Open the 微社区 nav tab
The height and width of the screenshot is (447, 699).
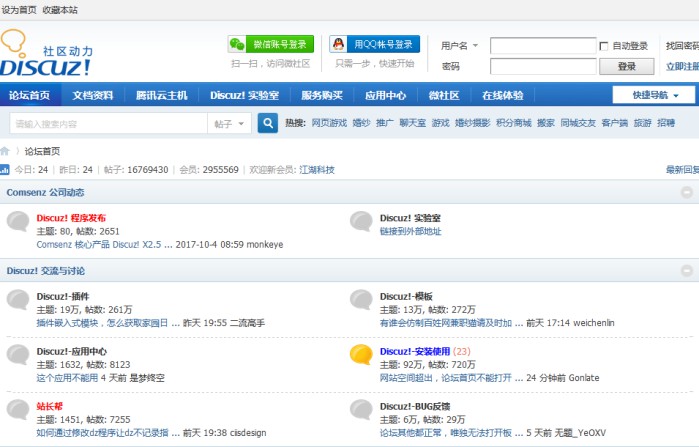click(x=444, y=95)
